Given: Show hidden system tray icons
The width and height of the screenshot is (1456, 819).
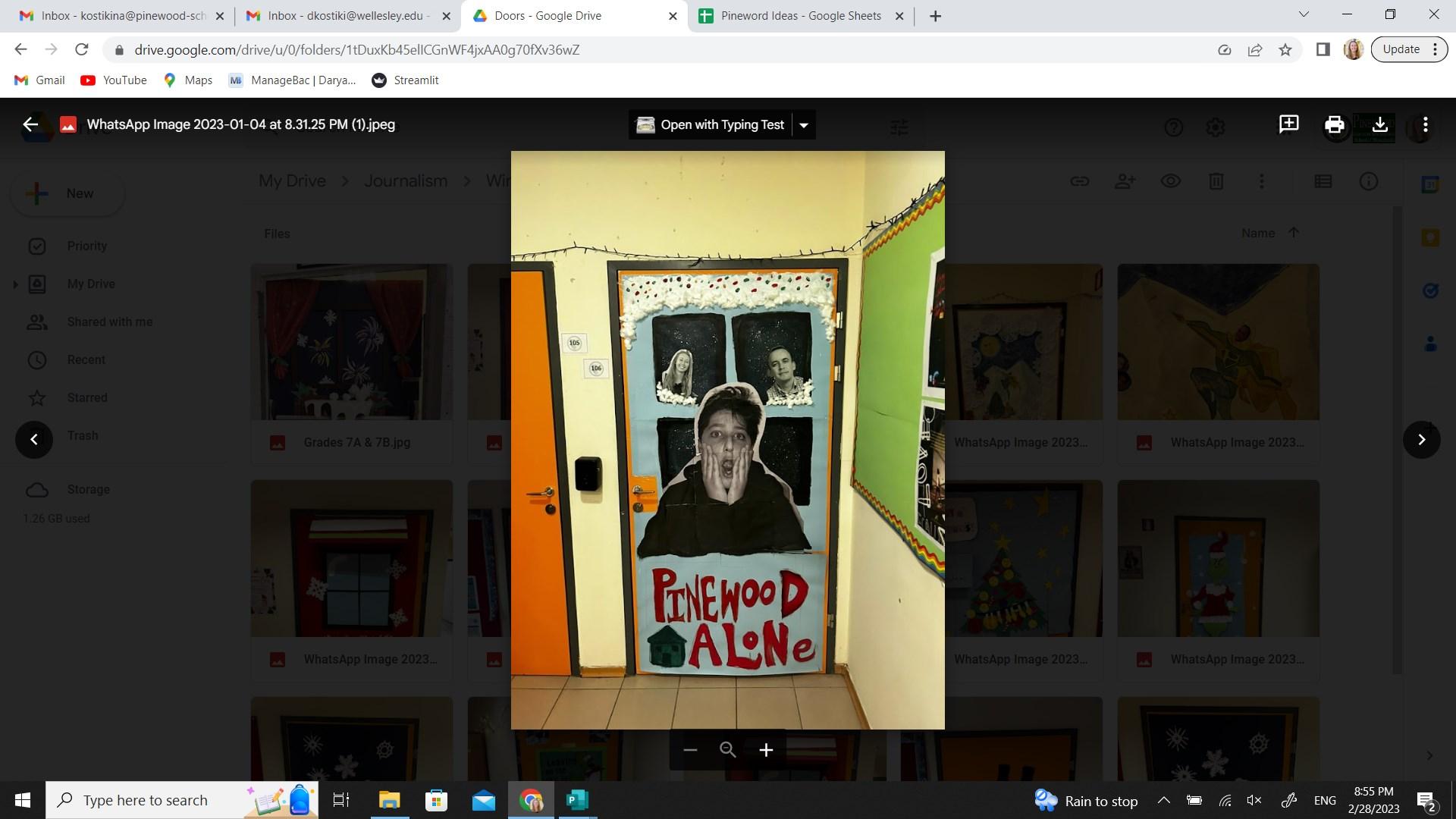Looking at the screenshot, I should tap(1163, 800).
